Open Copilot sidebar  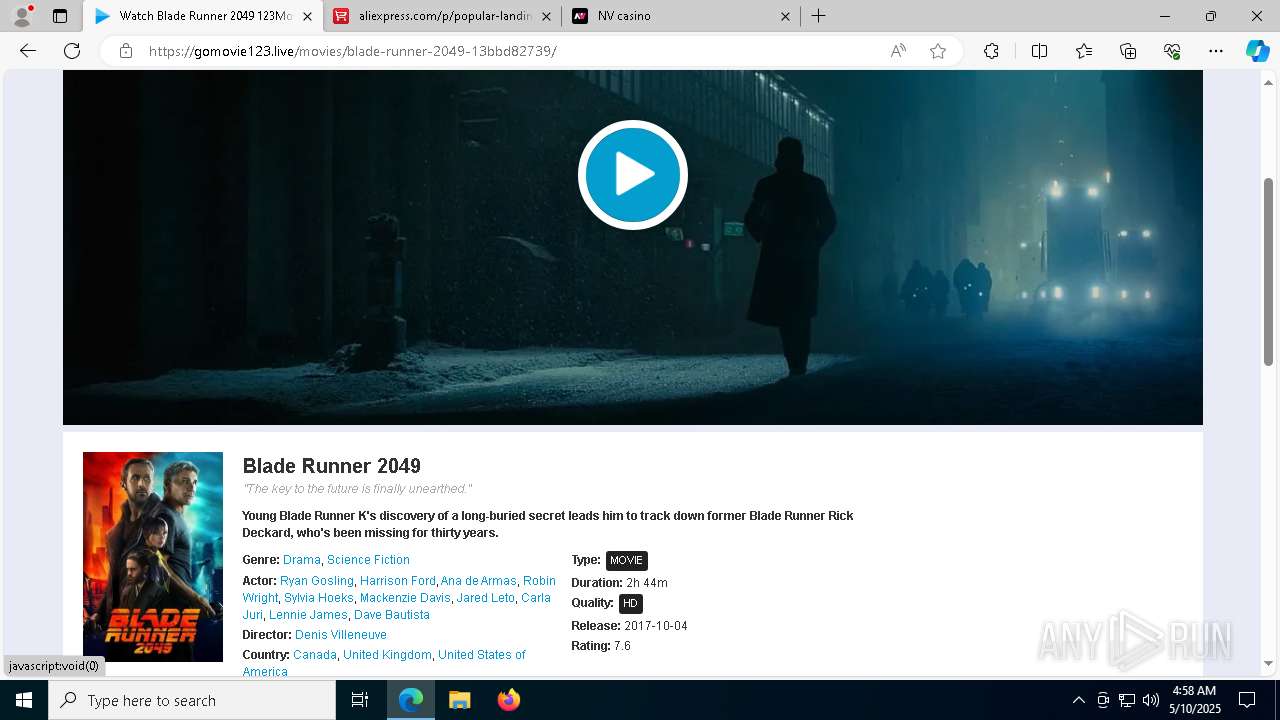tap(1257, 51)
